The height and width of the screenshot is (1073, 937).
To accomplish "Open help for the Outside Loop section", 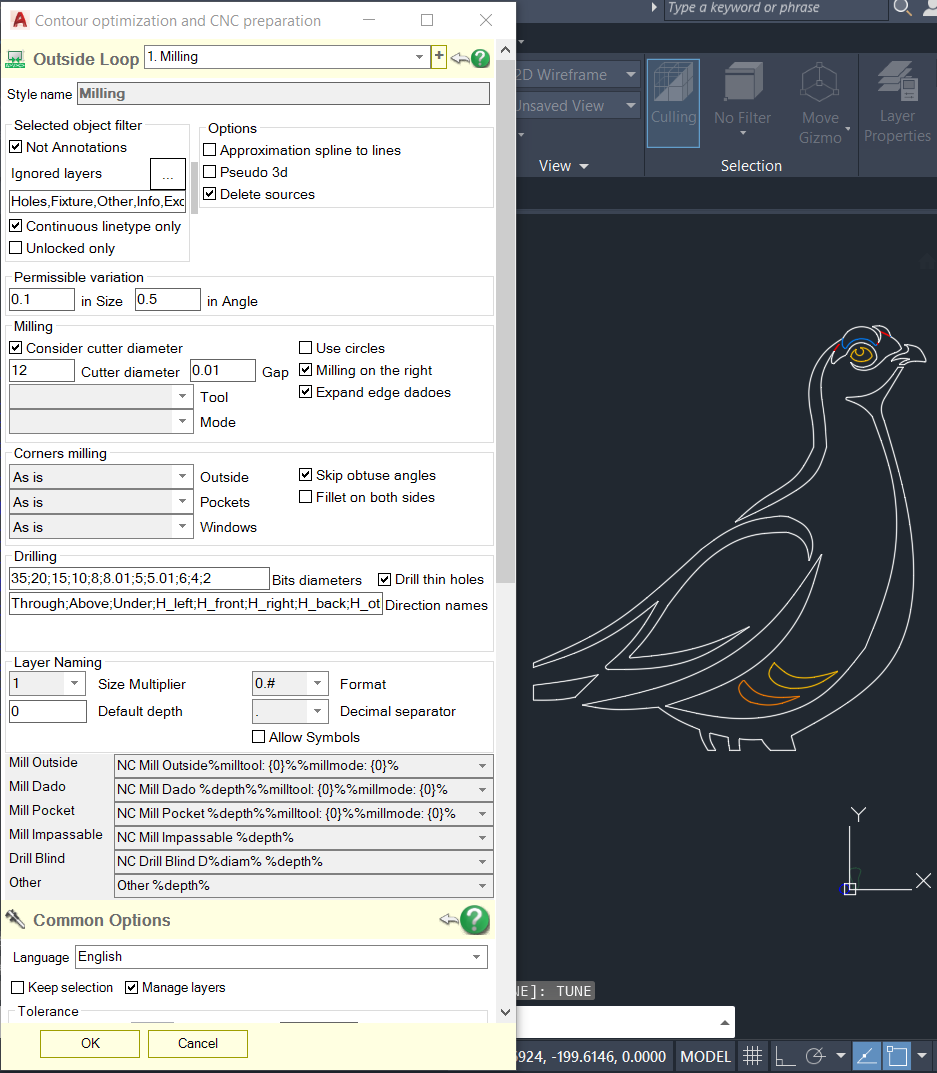I will (481, 59).
